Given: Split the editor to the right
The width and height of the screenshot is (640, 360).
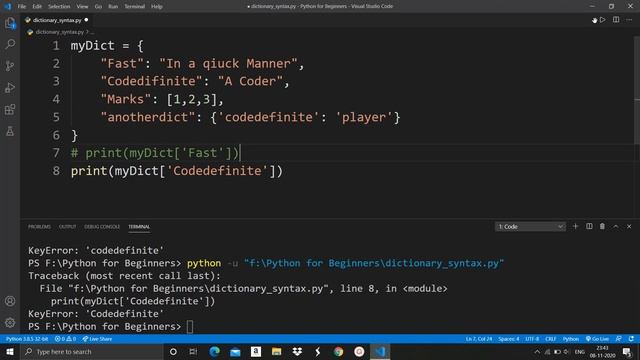Looking at the screenshot, I should point(616,20).
